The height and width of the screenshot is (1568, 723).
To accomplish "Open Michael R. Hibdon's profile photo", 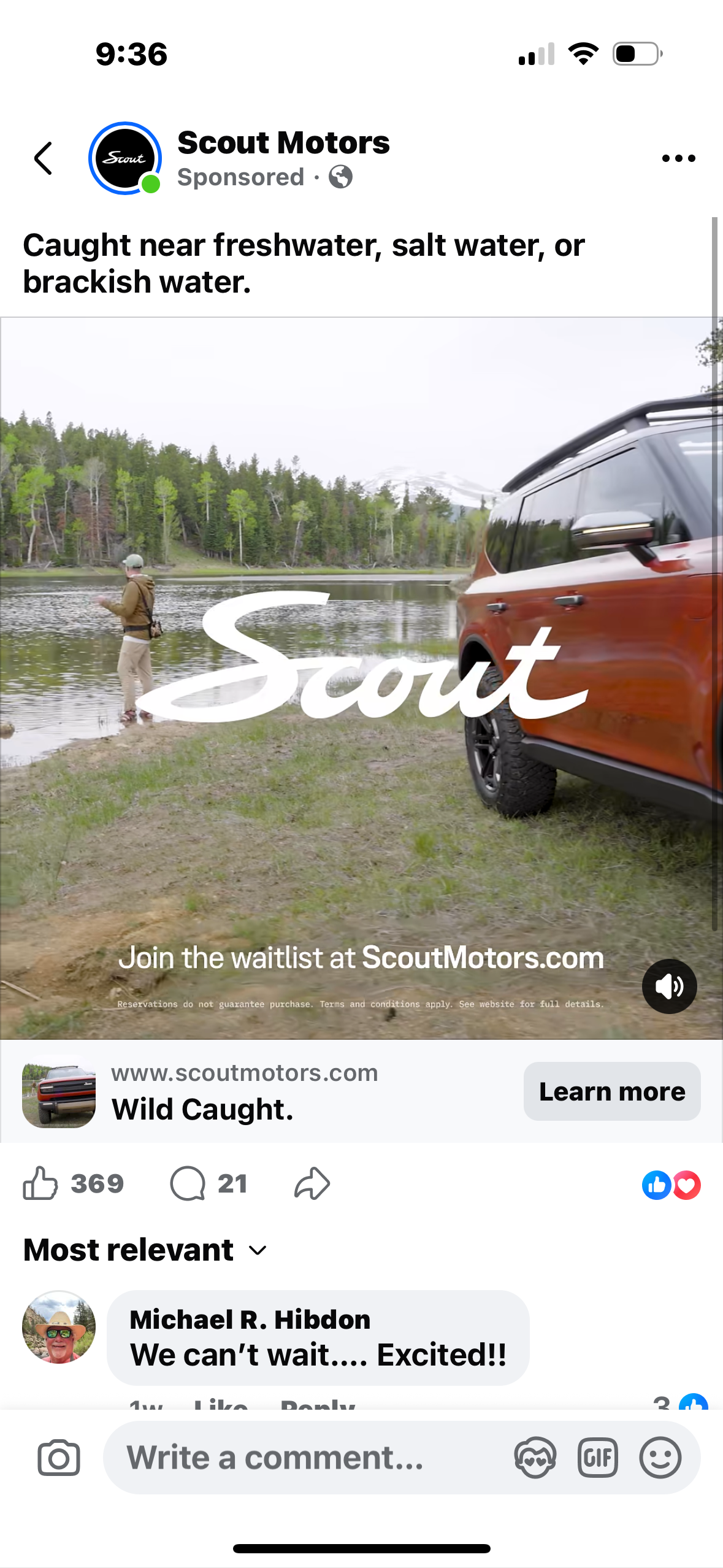I will 59,1327.
